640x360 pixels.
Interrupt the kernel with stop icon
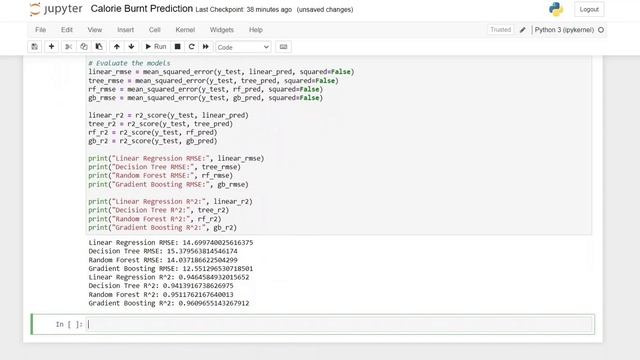coord(178,47)
